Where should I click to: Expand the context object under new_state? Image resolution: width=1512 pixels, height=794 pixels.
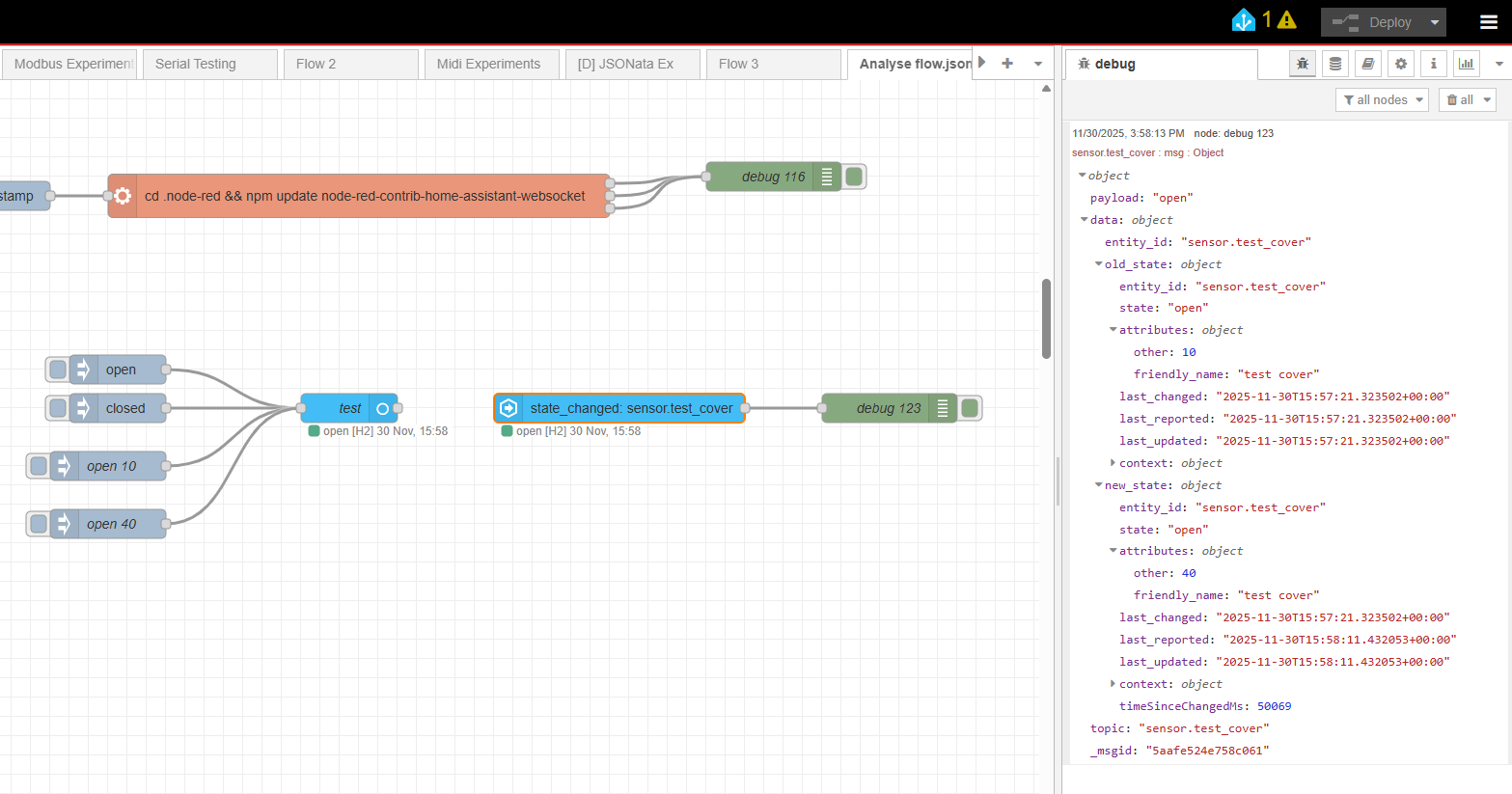[1113, 684]
